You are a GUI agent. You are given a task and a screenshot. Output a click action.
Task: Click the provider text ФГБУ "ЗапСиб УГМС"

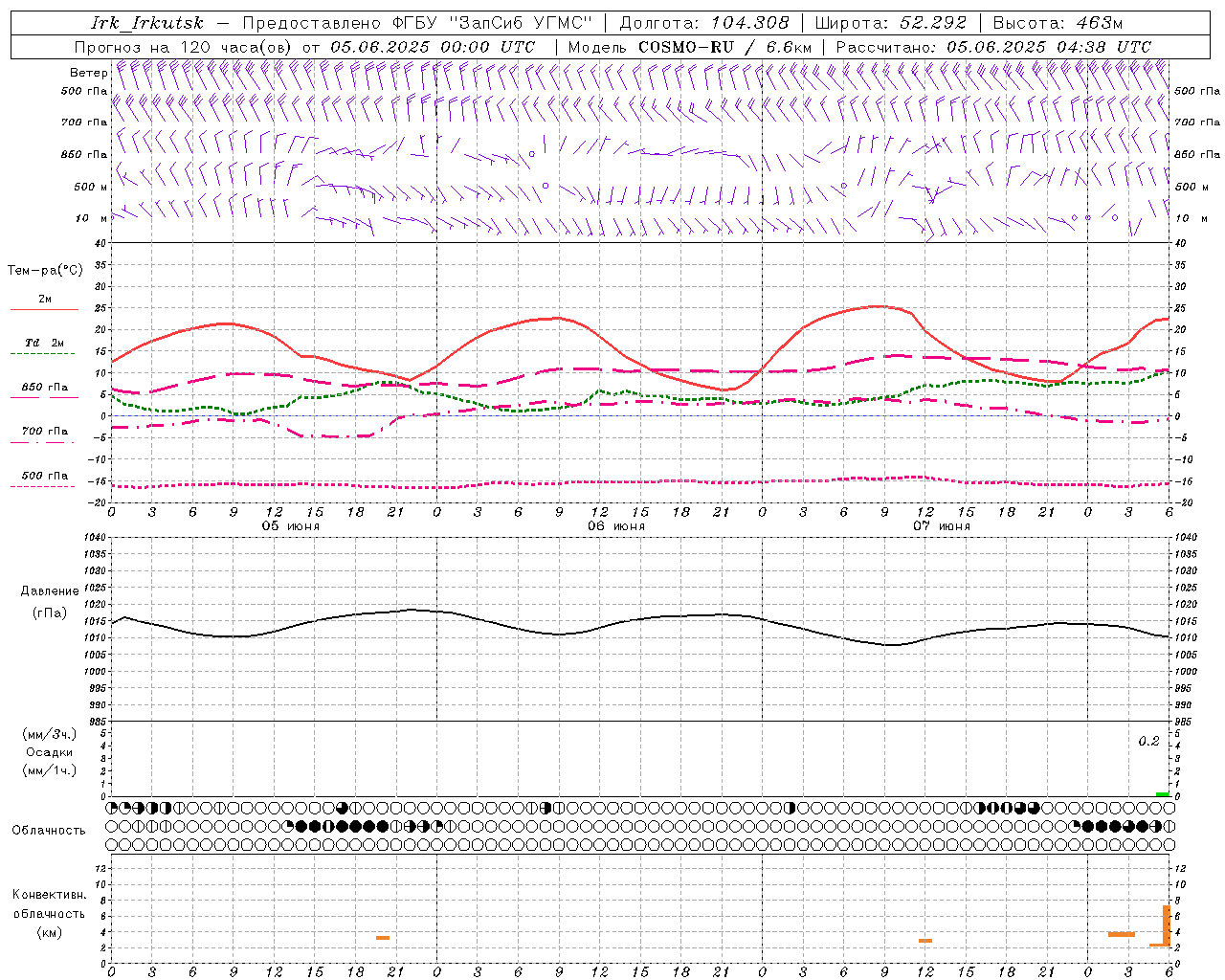tap(492, 23)
